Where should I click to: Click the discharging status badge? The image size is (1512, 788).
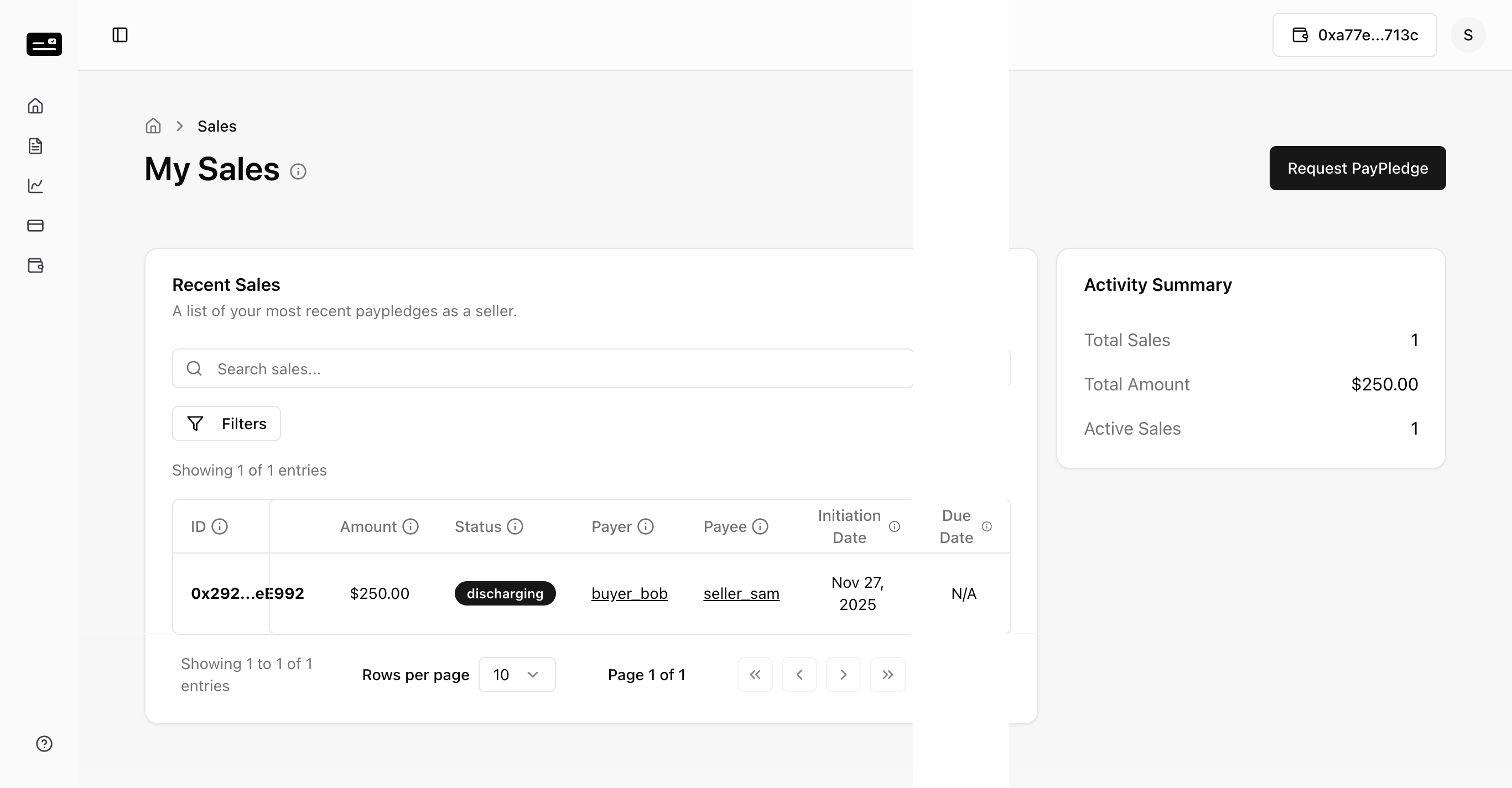point(505,594)
